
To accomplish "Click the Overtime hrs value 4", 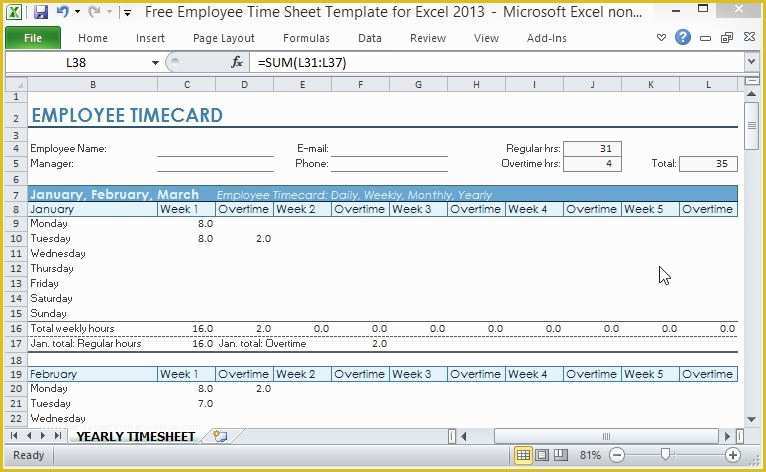I will pos(592,164).
